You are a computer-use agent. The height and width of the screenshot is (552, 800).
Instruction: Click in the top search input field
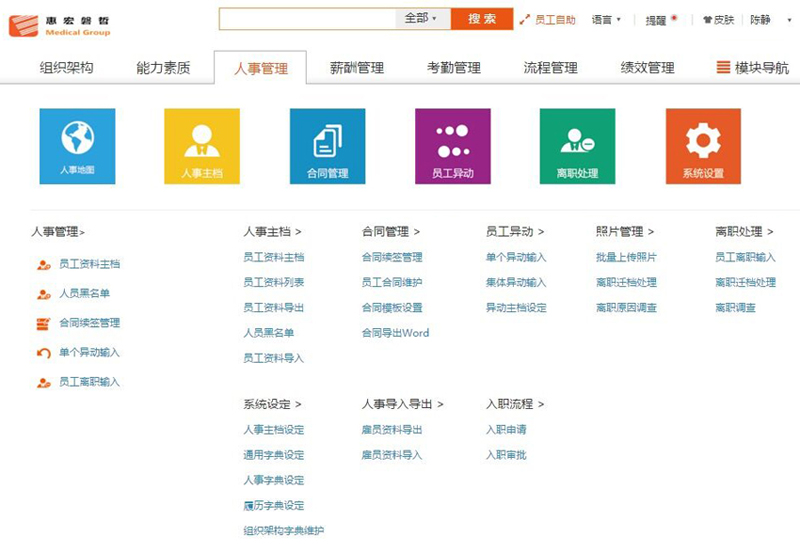(306, 18)
